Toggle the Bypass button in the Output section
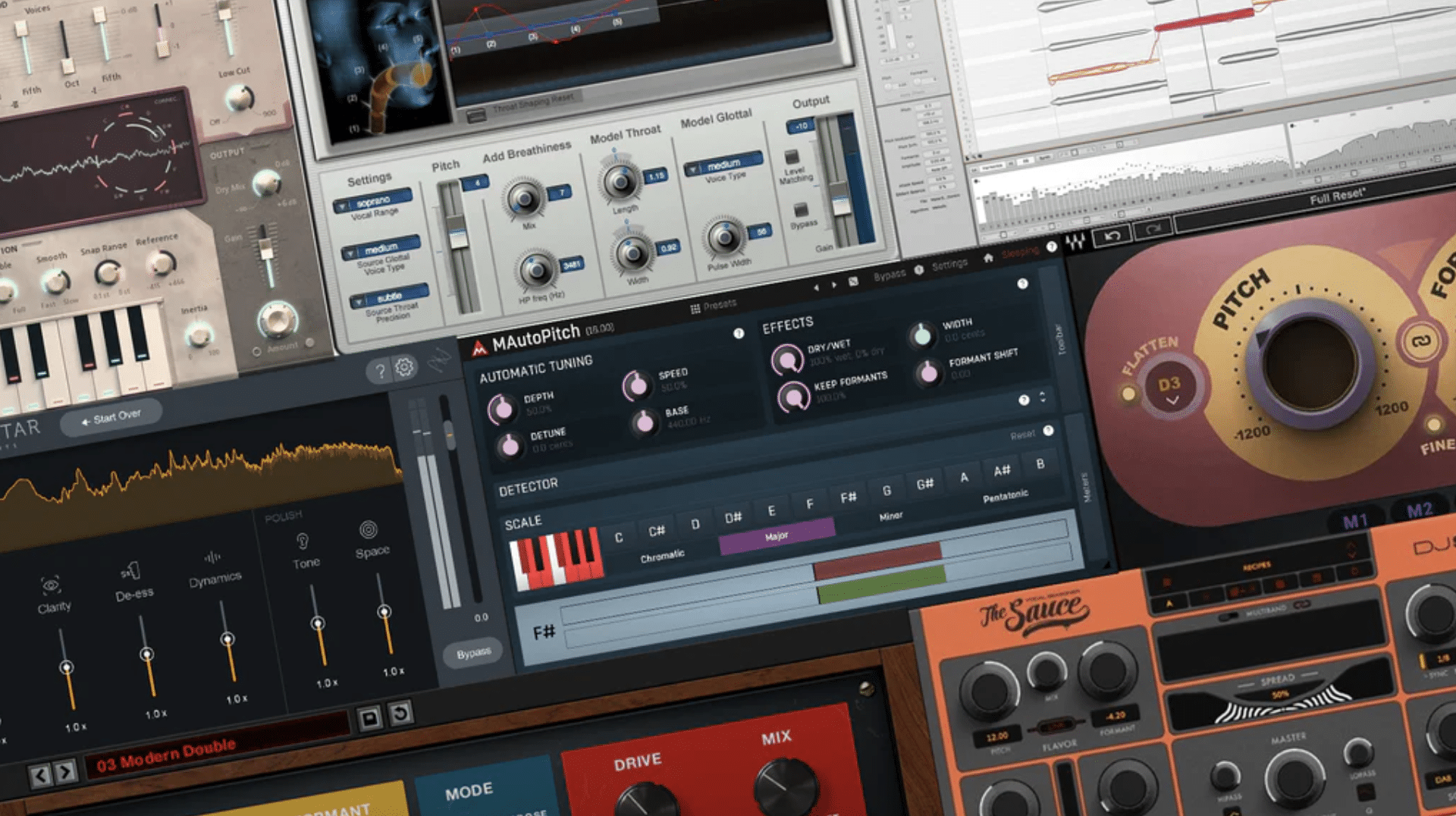Image resolution: width=1456 pixels, height=816 pixels. [x=801, y=209]
